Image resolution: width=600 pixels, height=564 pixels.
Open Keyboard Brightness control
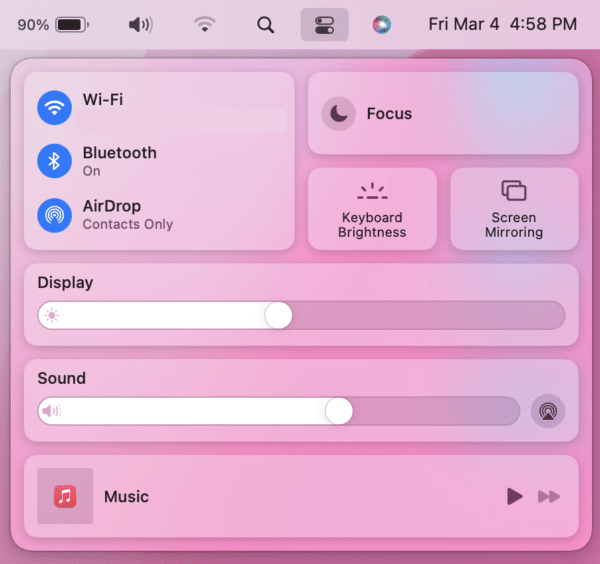point(372,209)
